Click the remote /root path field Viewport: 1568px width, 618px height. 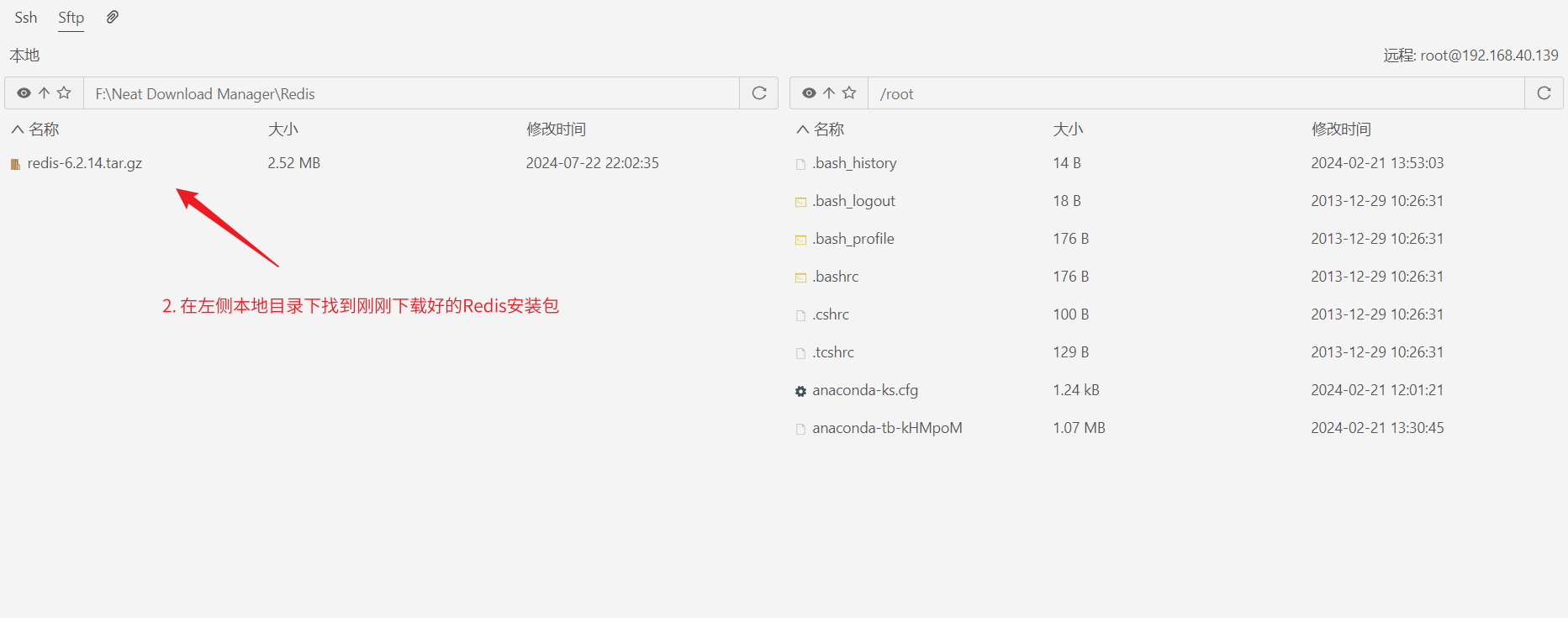coord(1194,93)
